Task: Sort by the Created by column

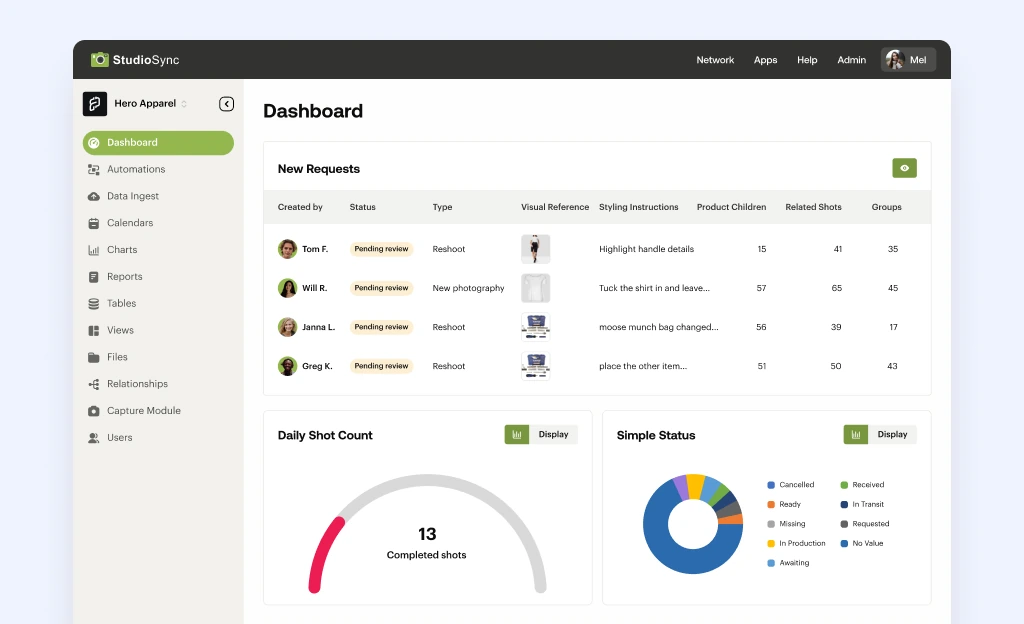Action: [x=300, y=207]
